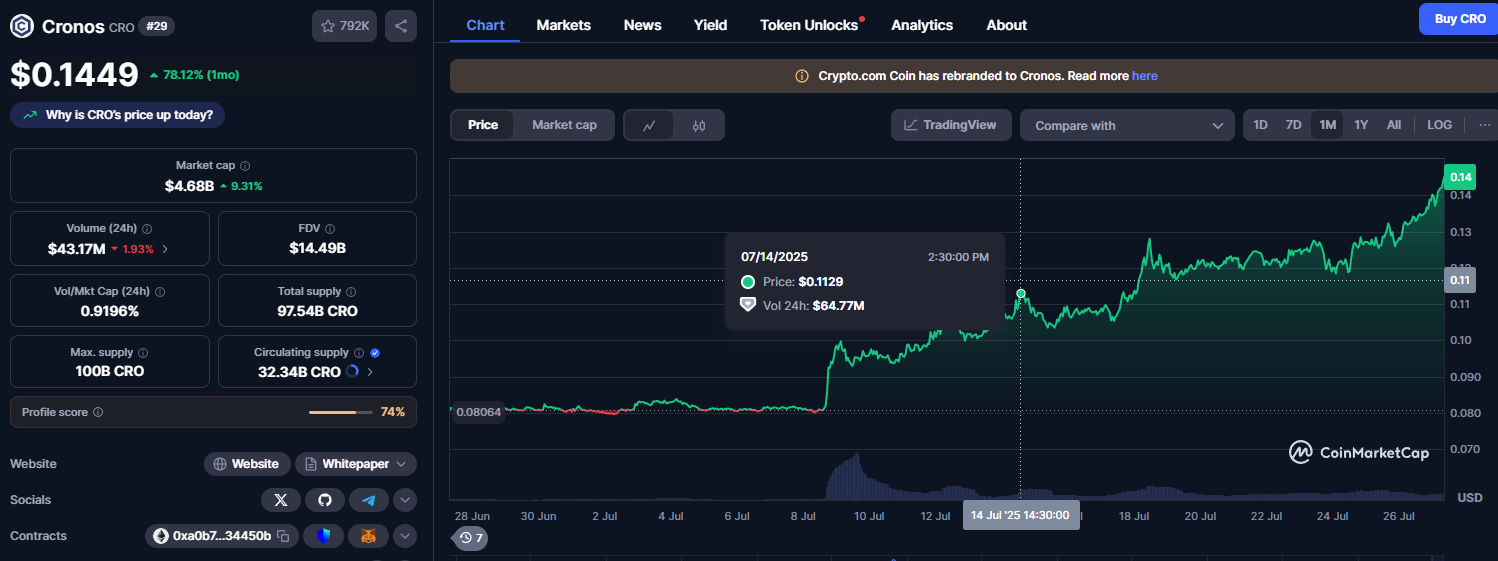Click the circulating supply progress ring
Image resolution: width=1498 pixels, height=561 pixels.
pos(352,372)
